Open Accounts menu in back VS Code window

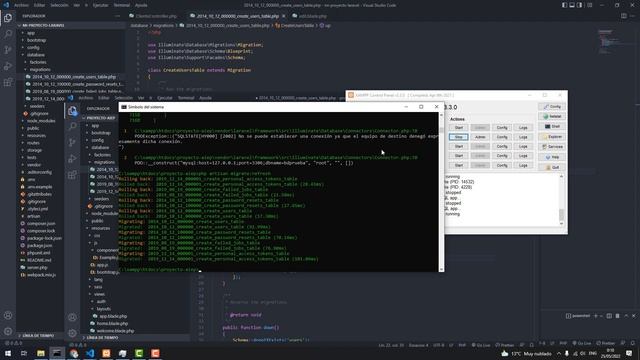[x=8, y=316]
